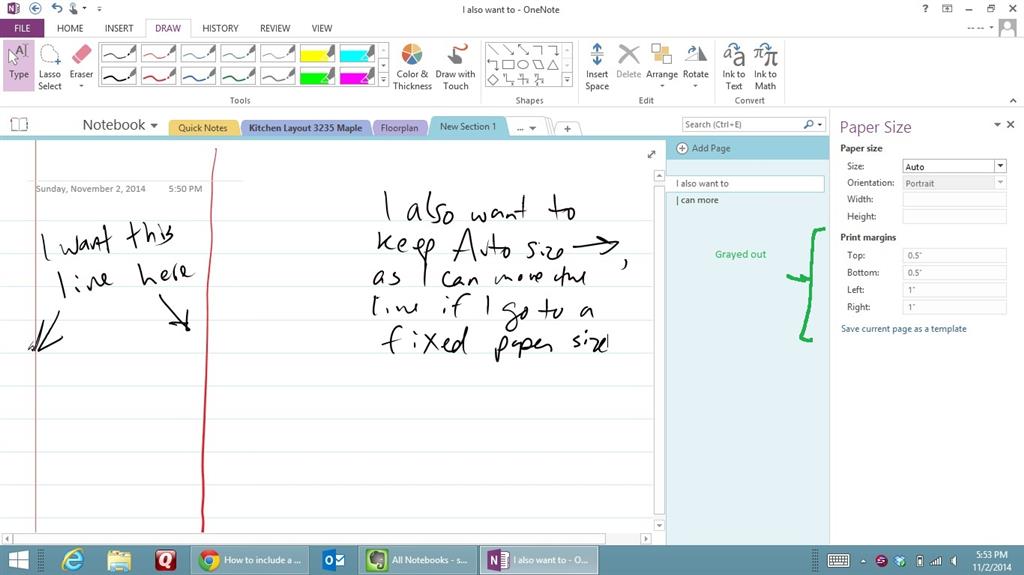This screenshot has height=575, width=1024.
Task: Click the Top margin field
Action: tap(954, 255)
